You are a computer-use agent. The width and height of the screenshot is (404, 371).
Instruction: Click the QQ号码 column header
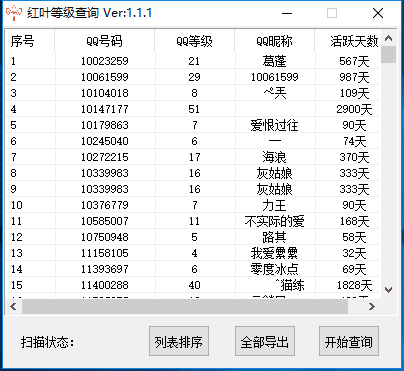104,41
